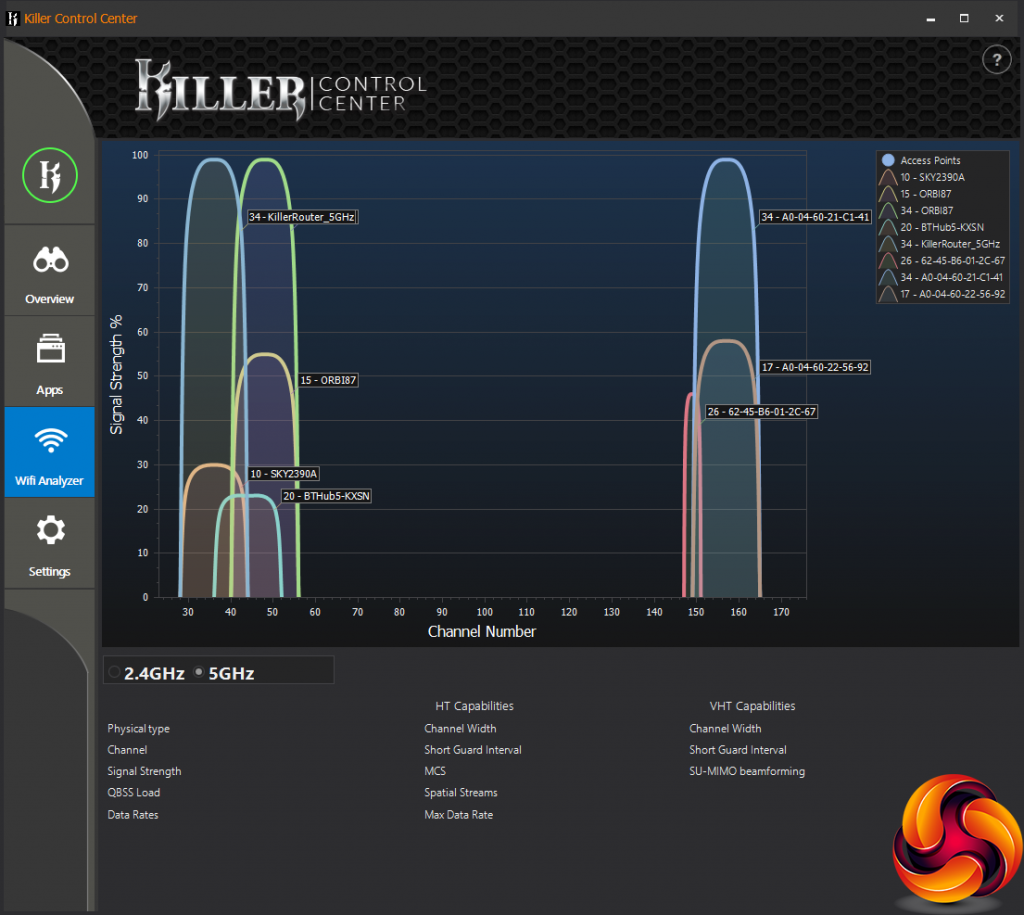The image size is (1024, 915).
Task: Click the HT Capabilities heading
Action: click(x=474, y=706)
